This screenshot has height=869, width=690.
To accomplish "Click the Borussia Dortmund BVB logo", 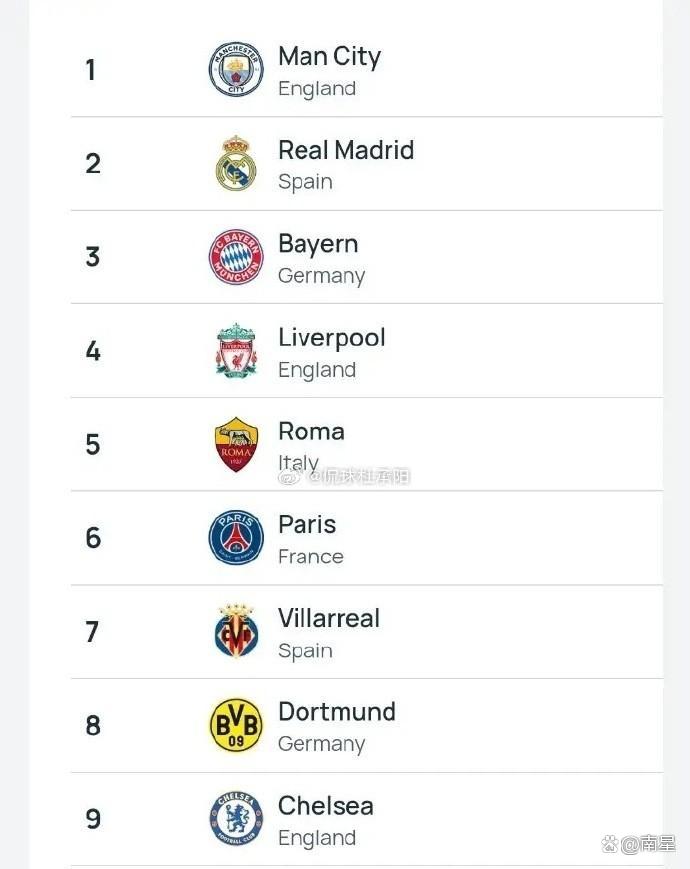I will (236, 725).
